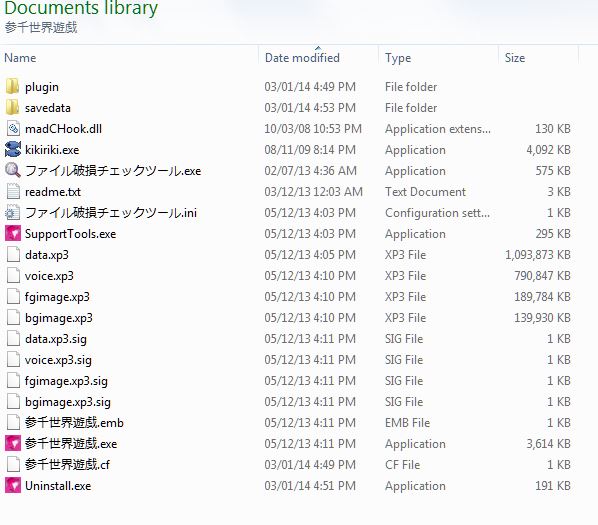Image resolution: width=598 pixels, height=525 pixels.
Task: Click the 参千世界遊戯.exe application icon
Action: pyautogui.click(x=13, y=443)
